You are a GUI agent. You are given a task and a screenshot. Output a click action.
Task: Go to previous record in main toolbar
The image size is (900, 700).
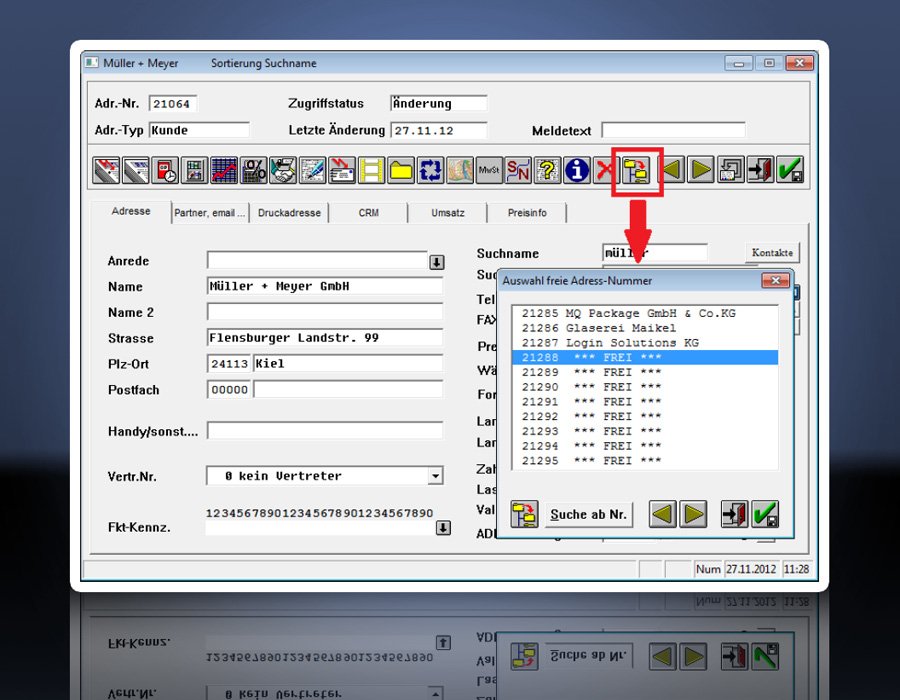pyautogui.click(x=671, y=170)
